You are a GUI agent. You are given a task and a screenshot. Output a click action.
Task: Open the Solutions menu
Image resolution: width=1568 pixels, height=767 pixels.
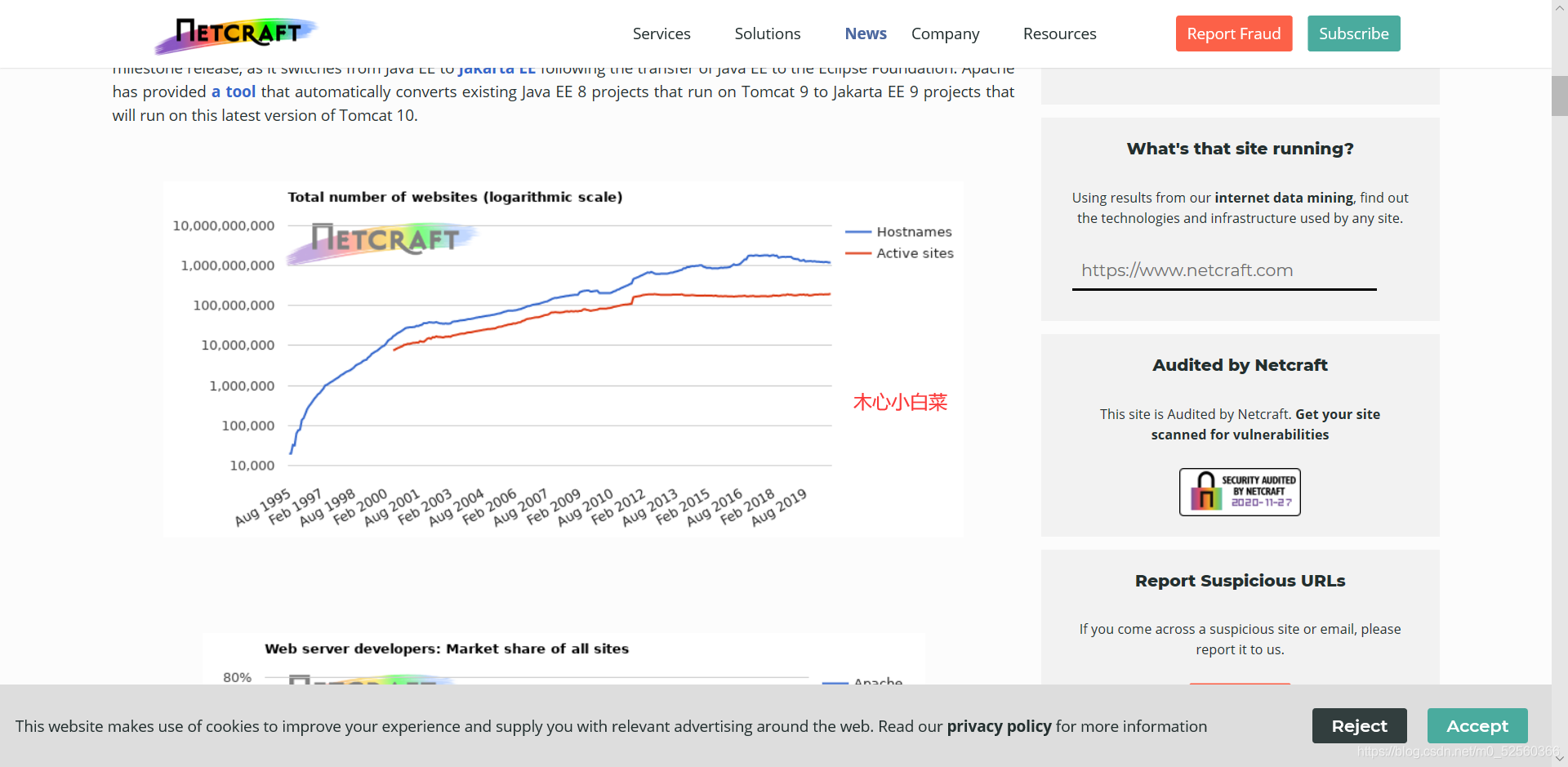(x=767, y=33)
